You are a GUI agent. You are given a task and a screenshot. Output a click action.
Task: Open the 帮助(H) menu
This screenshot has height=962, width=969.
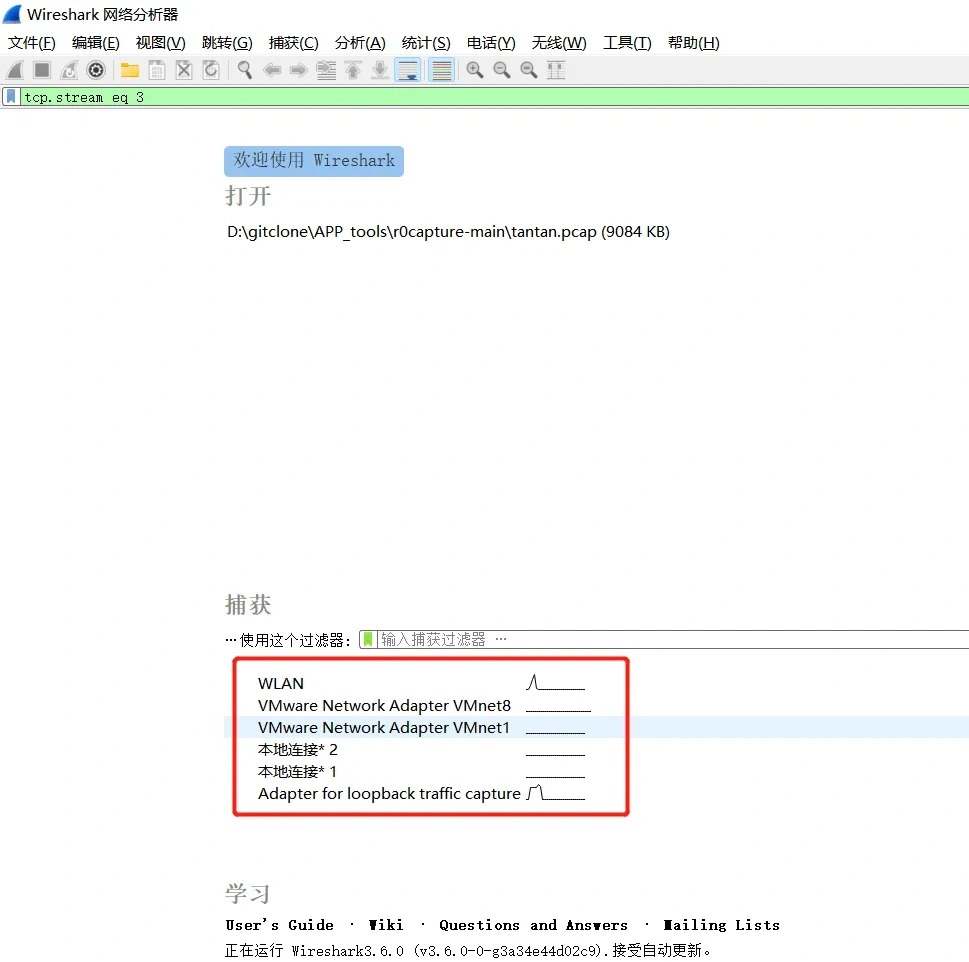pos(693,43)
